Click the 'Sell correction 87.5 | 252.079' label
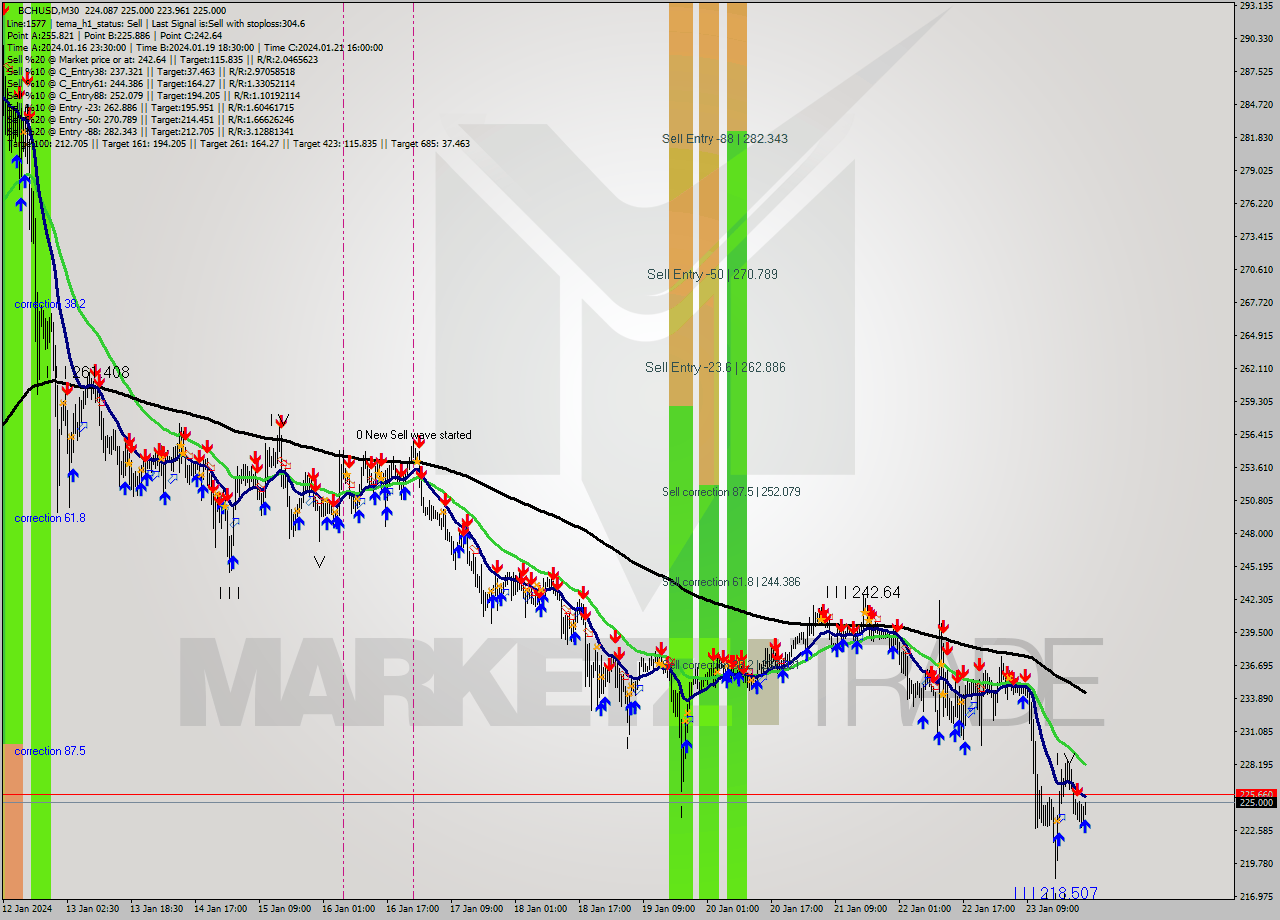1280x920 pixels. coord(731,491)
